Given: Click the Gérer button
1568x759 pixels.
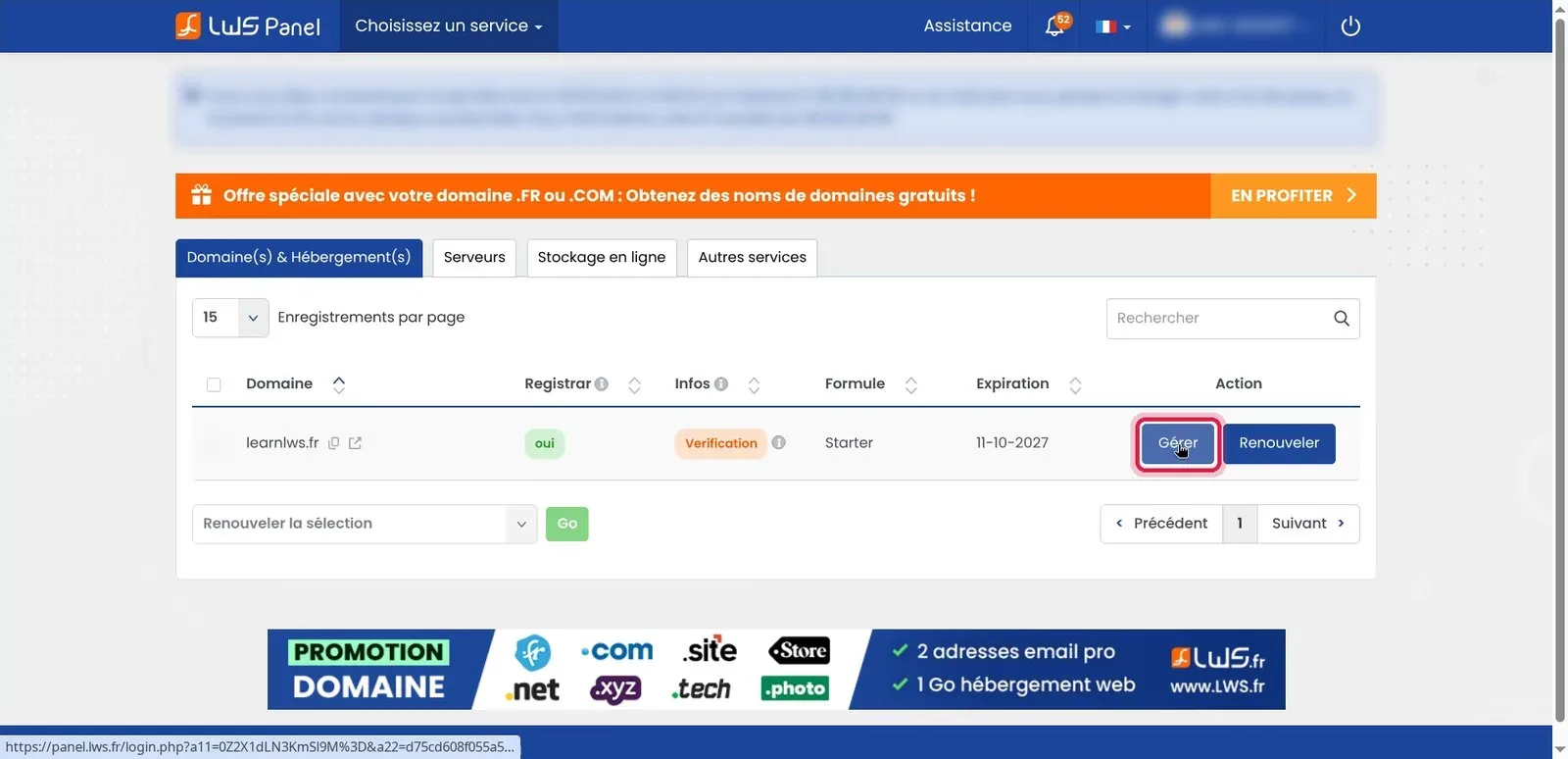Looking at the screenshot, I should [x=1178, y=443].
